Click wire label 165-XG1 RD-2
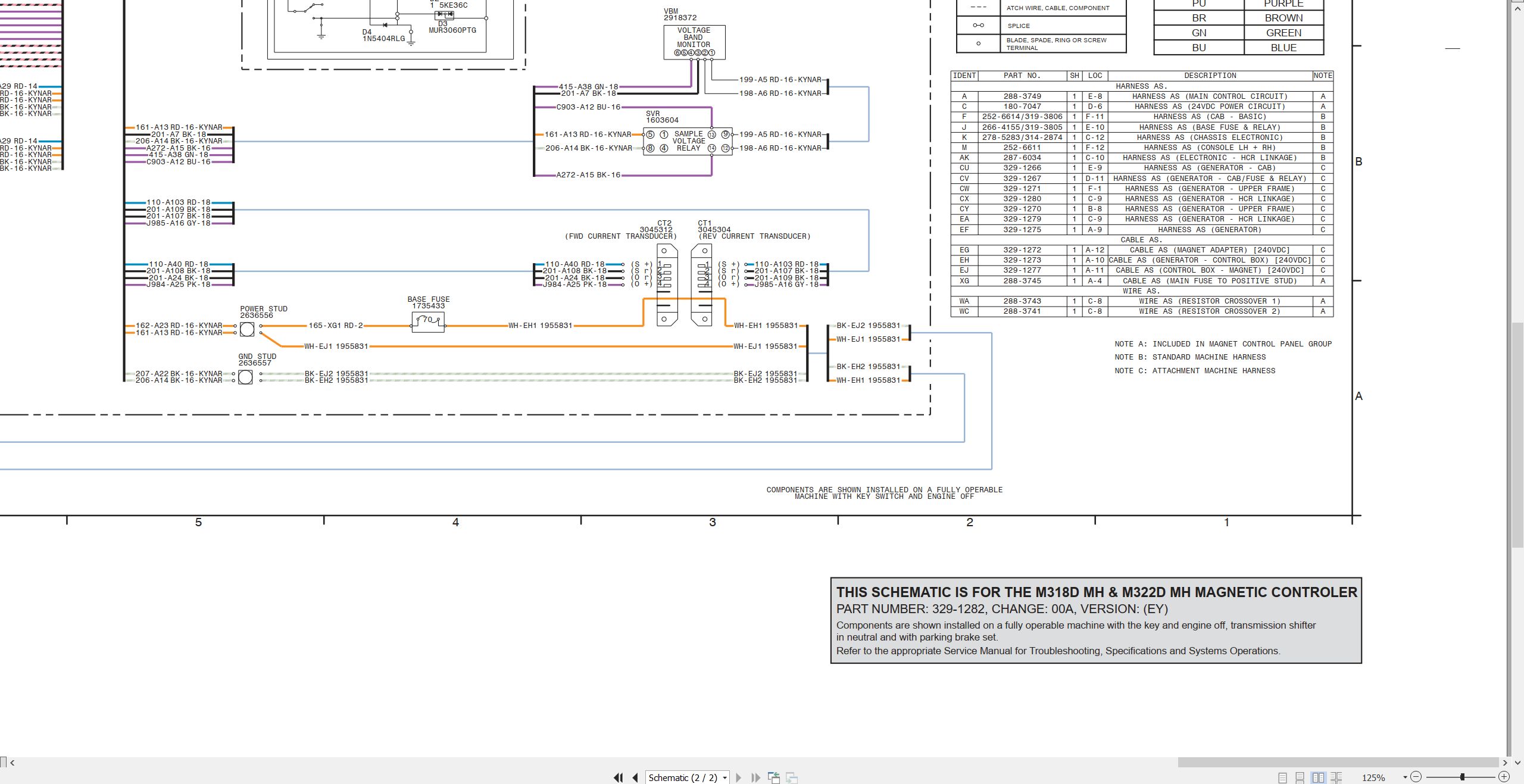Screen dimensions: 1524x784 point(335,326)
